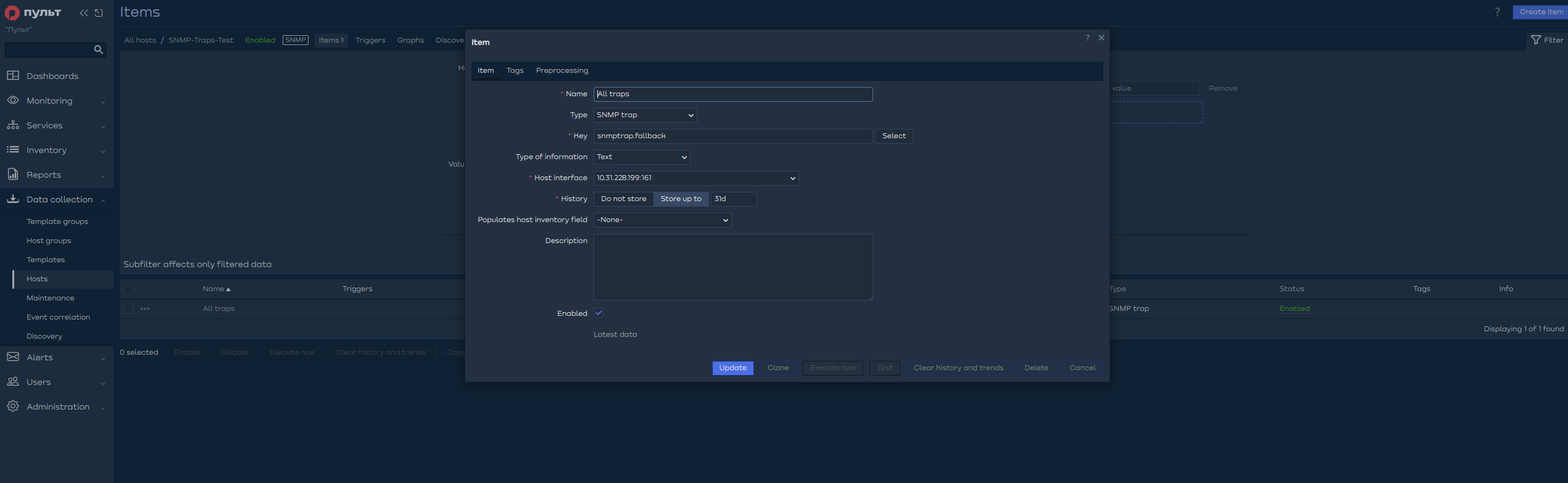Click the Update button
The height and width of the screenshot is (483, 1568).
732,368
